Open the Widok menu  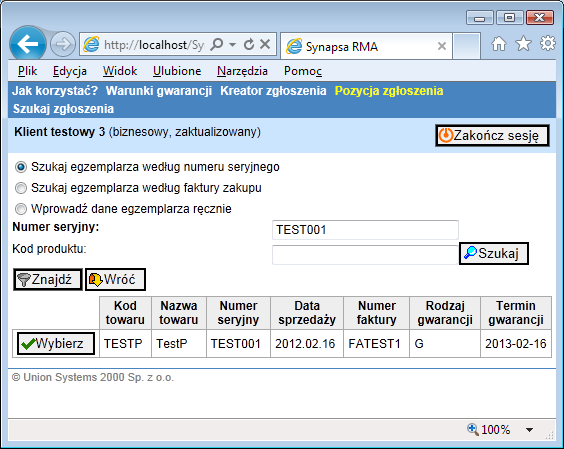[120, 71]
